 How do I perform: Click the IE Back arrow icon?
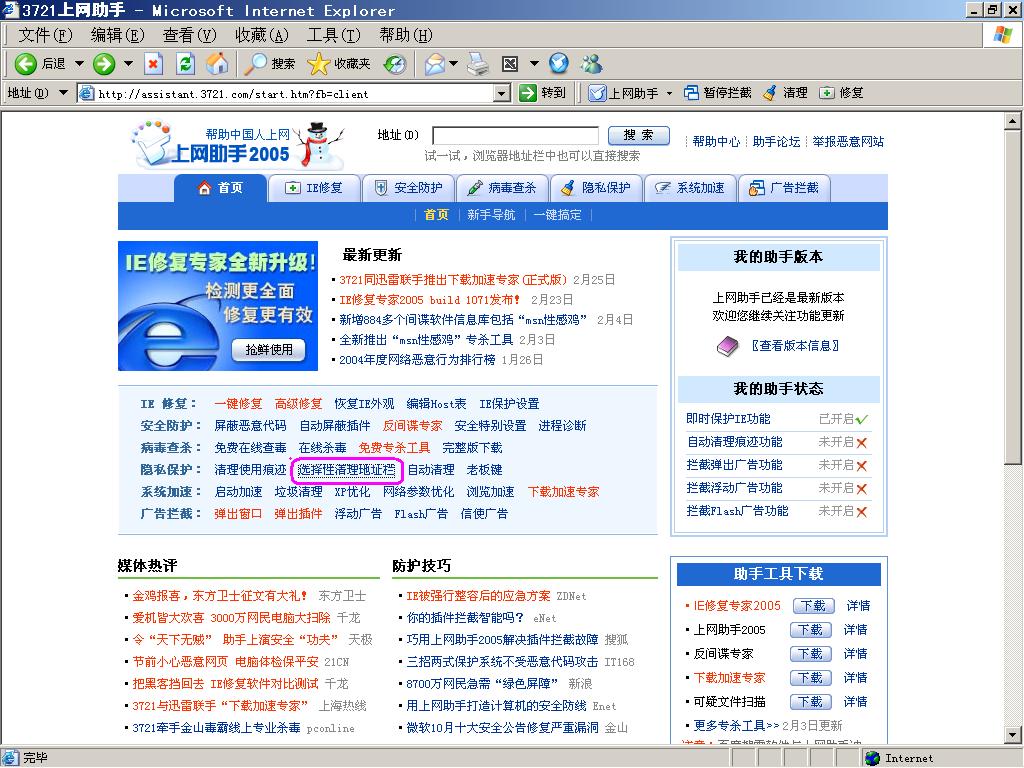26,64
